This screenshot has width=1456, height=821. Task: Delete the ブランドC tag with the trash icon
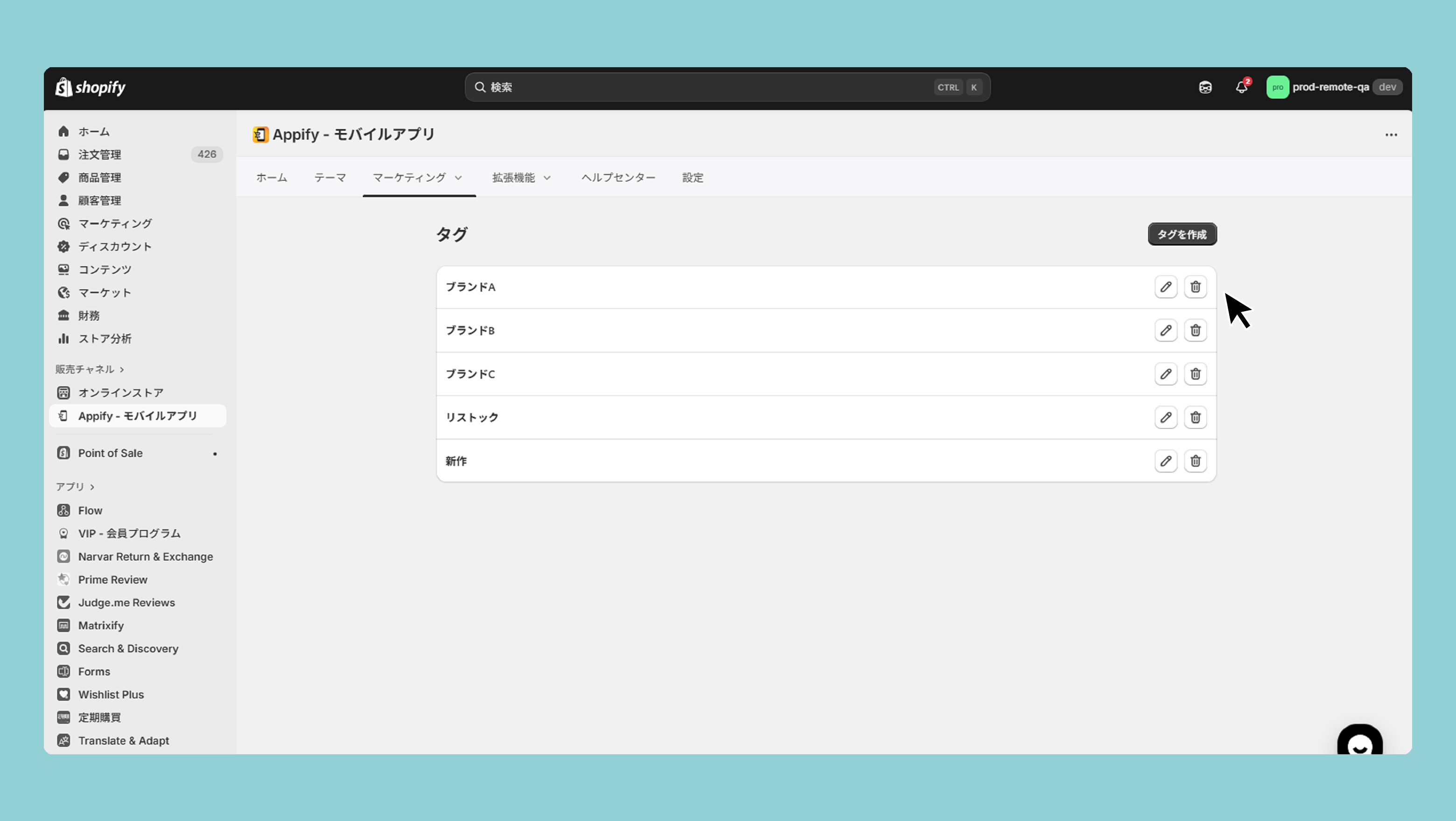1195,374
